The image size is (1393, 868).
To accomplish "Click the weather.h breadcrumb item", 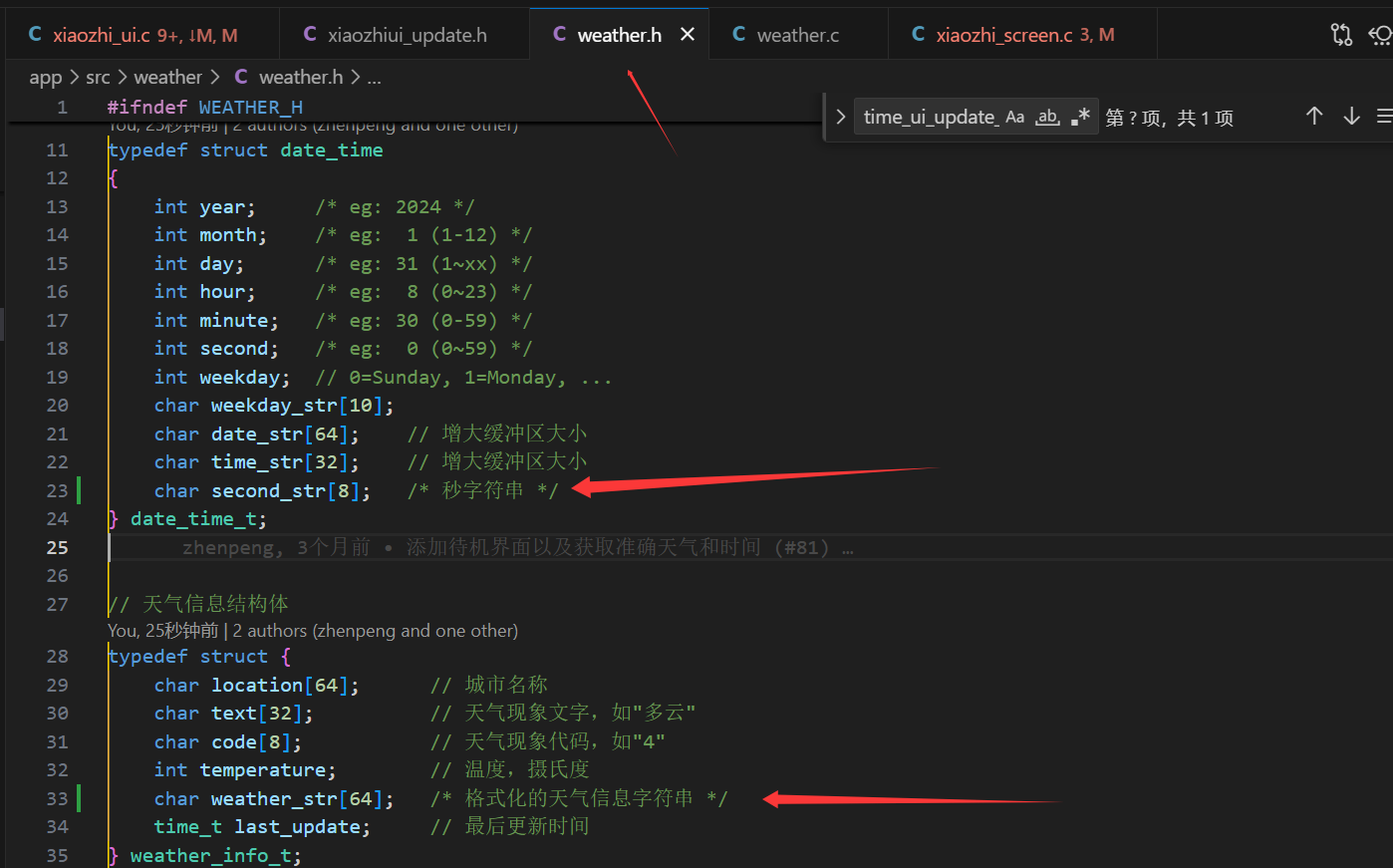I will pos(301,78).
